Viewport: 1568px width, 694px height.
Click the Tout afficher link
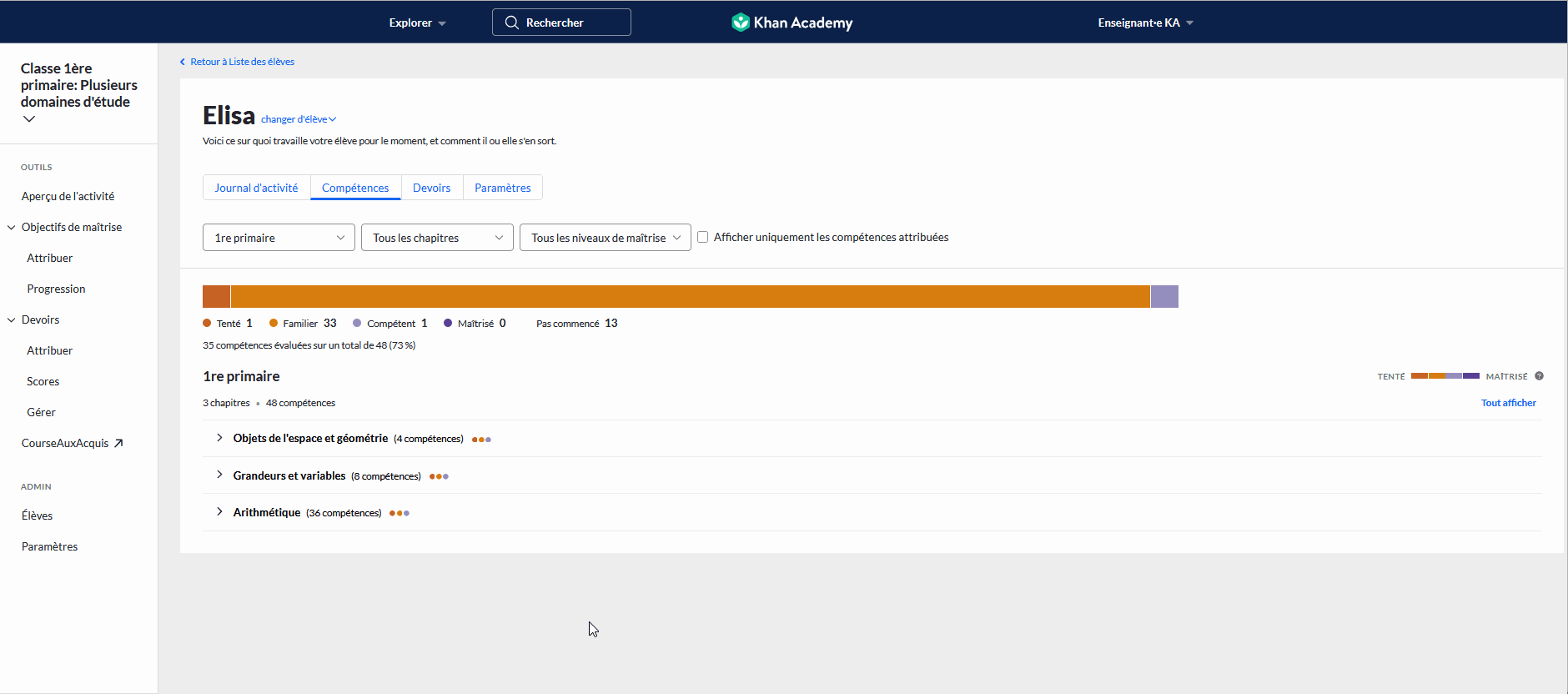pos(1508,403)
